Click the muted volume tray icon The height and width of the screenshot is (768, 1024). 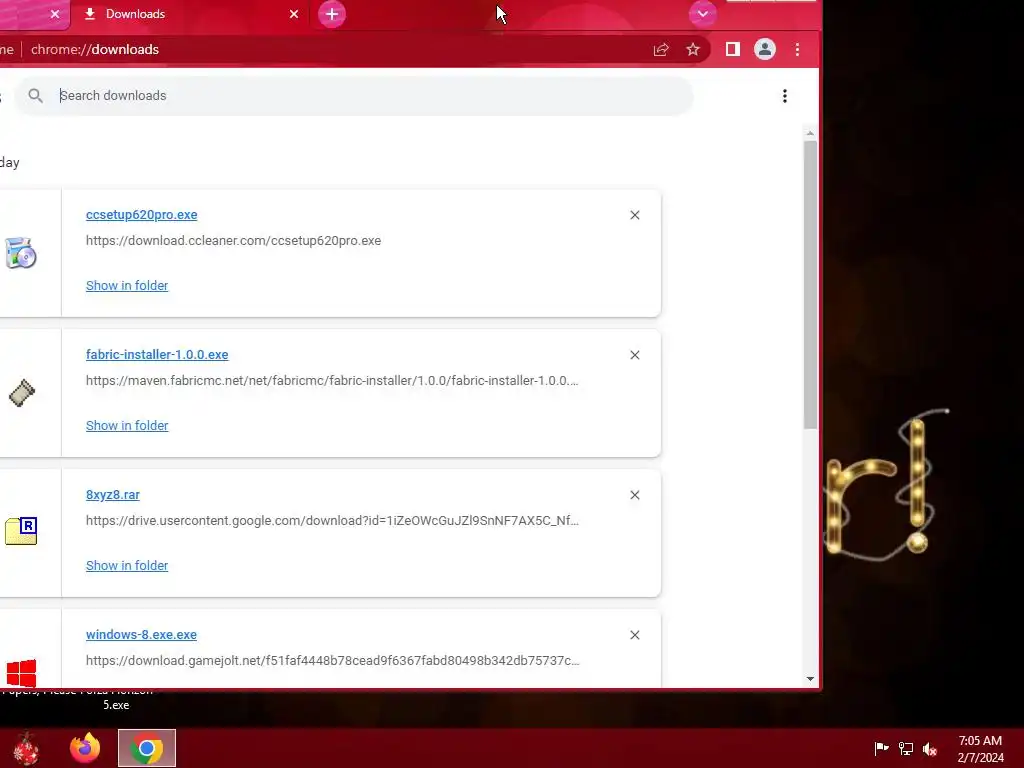pyautogui.click(x=930, y=748)
